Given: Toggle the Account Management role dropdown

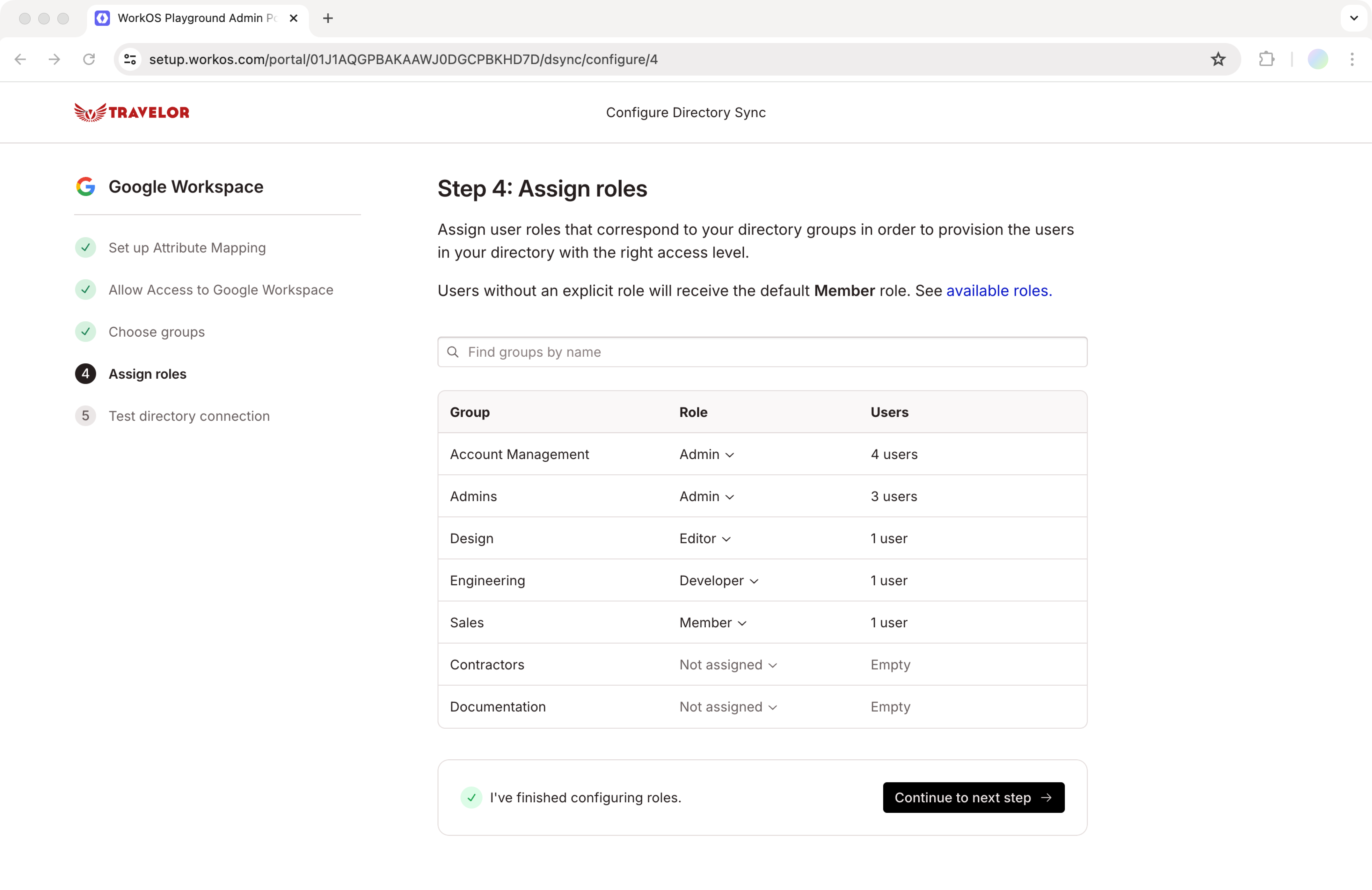Looking at the screenshot, I should click(707, 454).
